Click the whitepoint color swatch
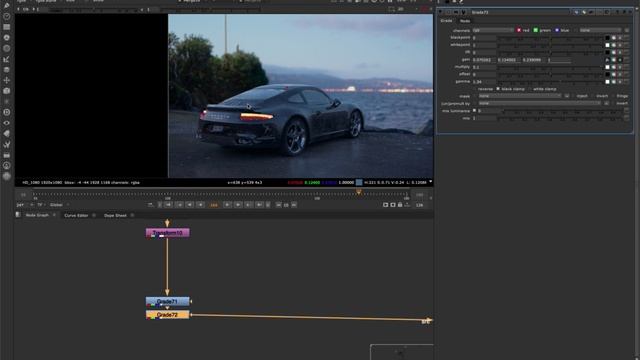Viewport: 640px width, 360px height. point(607,45)
